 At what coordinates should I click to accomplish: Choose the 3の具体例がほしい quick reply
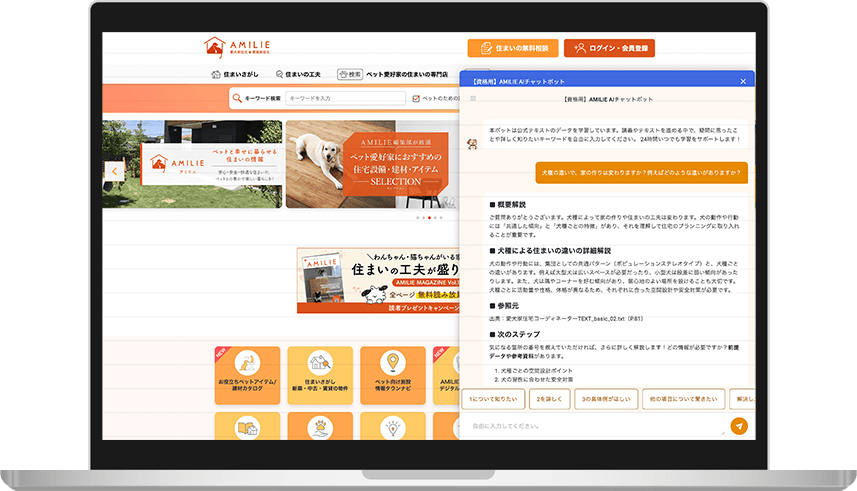pos(606,399)
